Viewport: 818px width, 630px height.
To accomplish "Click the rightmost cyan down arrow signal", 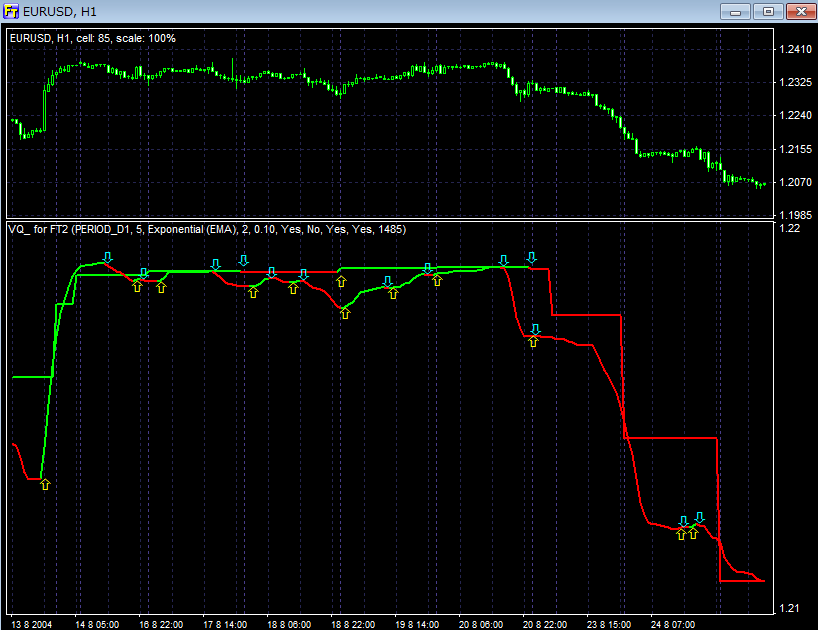I will (700, 517).
